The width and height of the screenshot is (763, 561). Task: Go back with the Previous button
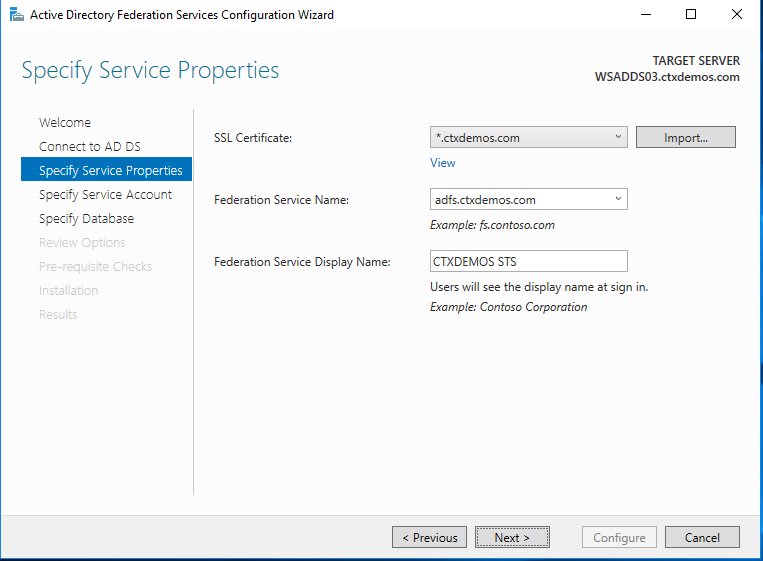[429, 537]
